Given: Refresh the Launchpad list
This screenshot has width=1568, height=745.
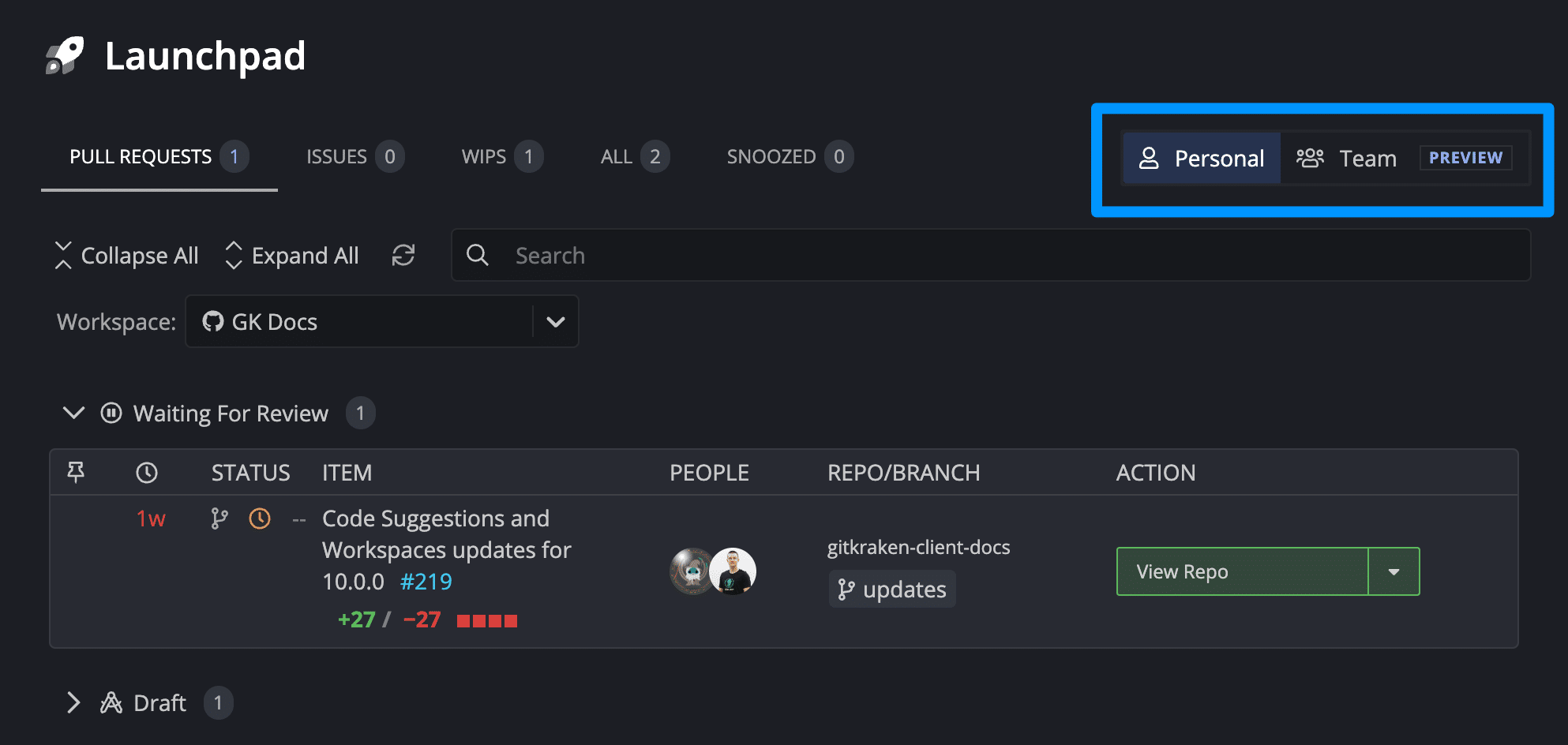Looking at the screenshot, I should [x=403, y=255].
